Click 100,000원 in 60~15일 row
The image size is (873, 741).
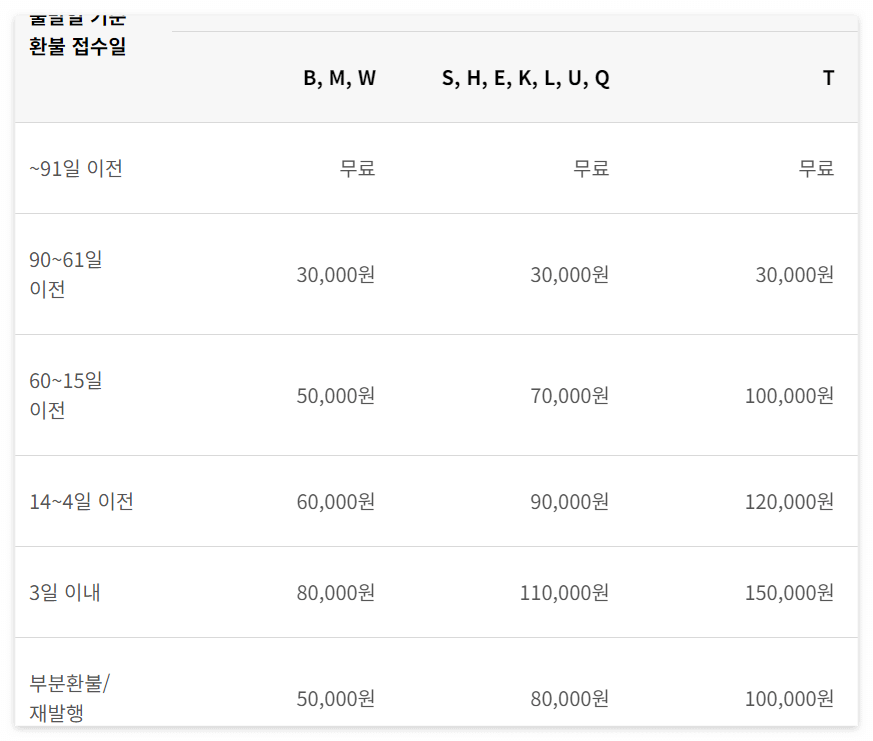pos(789,396)
